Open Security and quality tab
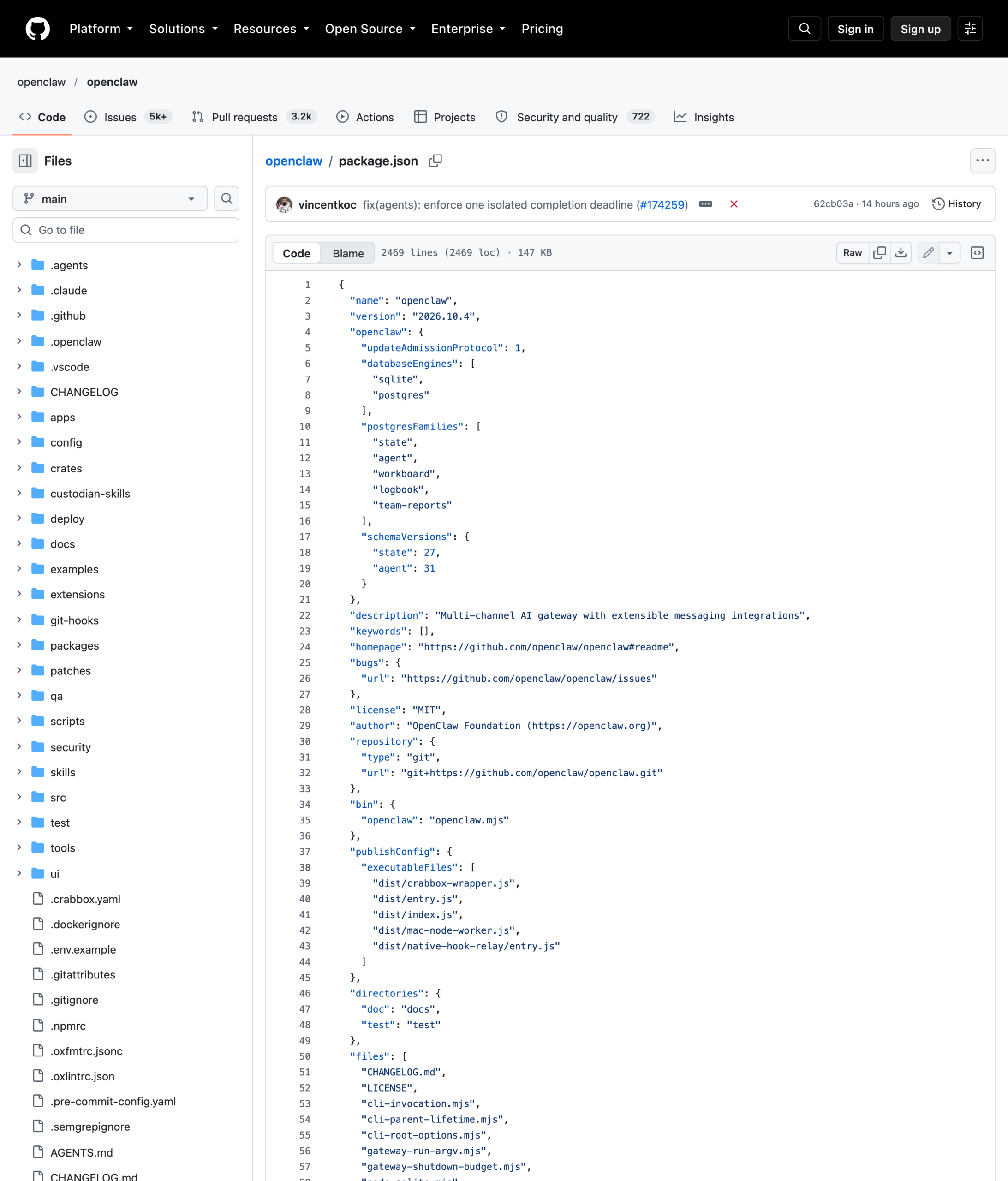The image size is (1008, 1181). pyautogui.click(x=575, y=117)
